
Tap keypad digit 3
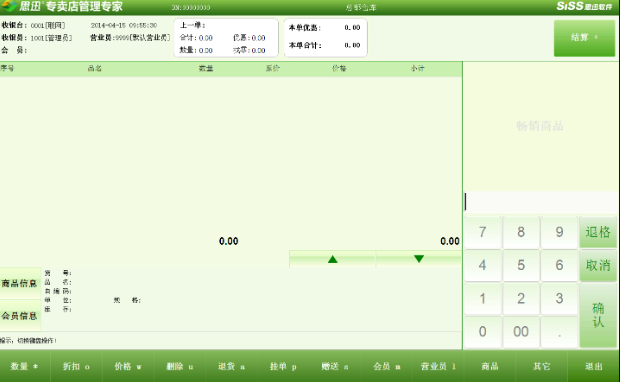559,299
